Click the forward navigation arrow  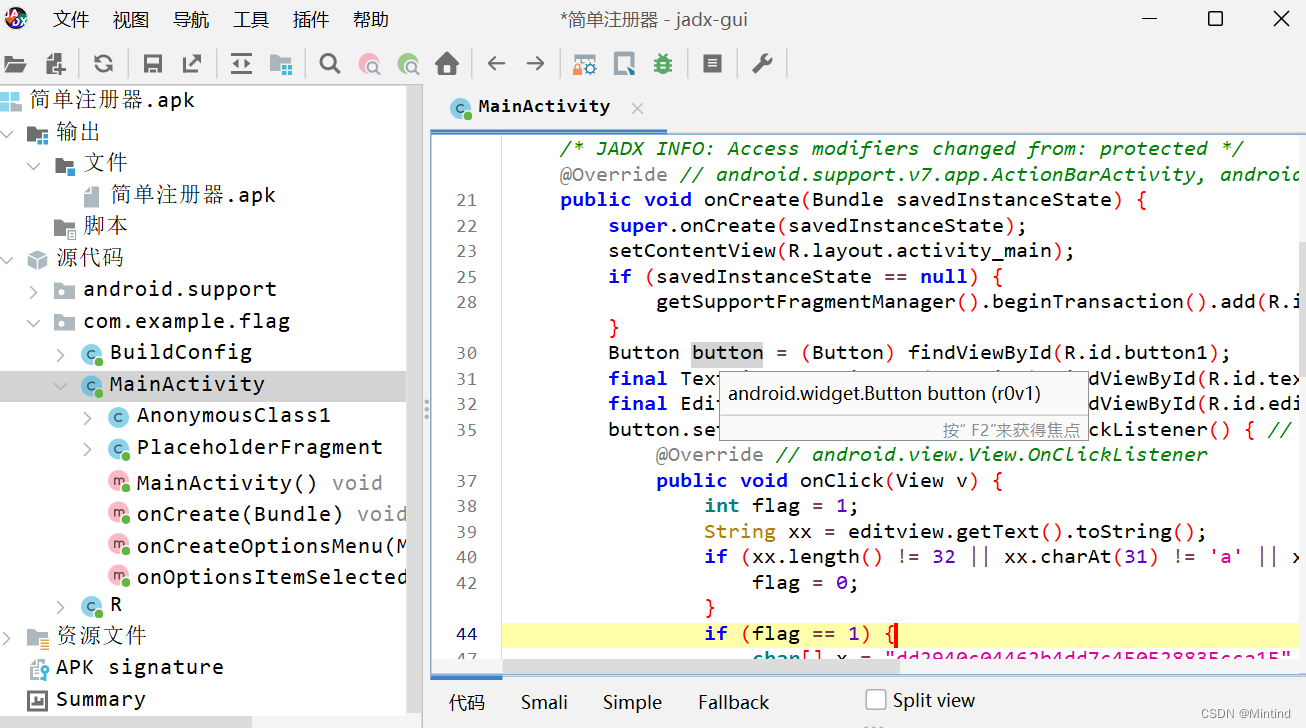535,64
